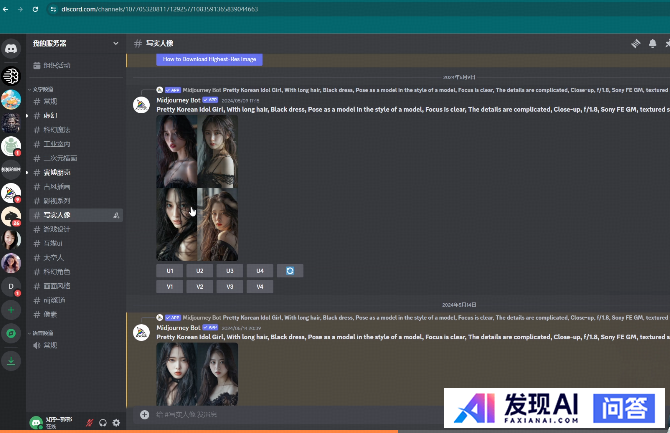Toggle headphone deafen in user panel
This screenshot has height=433, width=670.
[103, 423]
